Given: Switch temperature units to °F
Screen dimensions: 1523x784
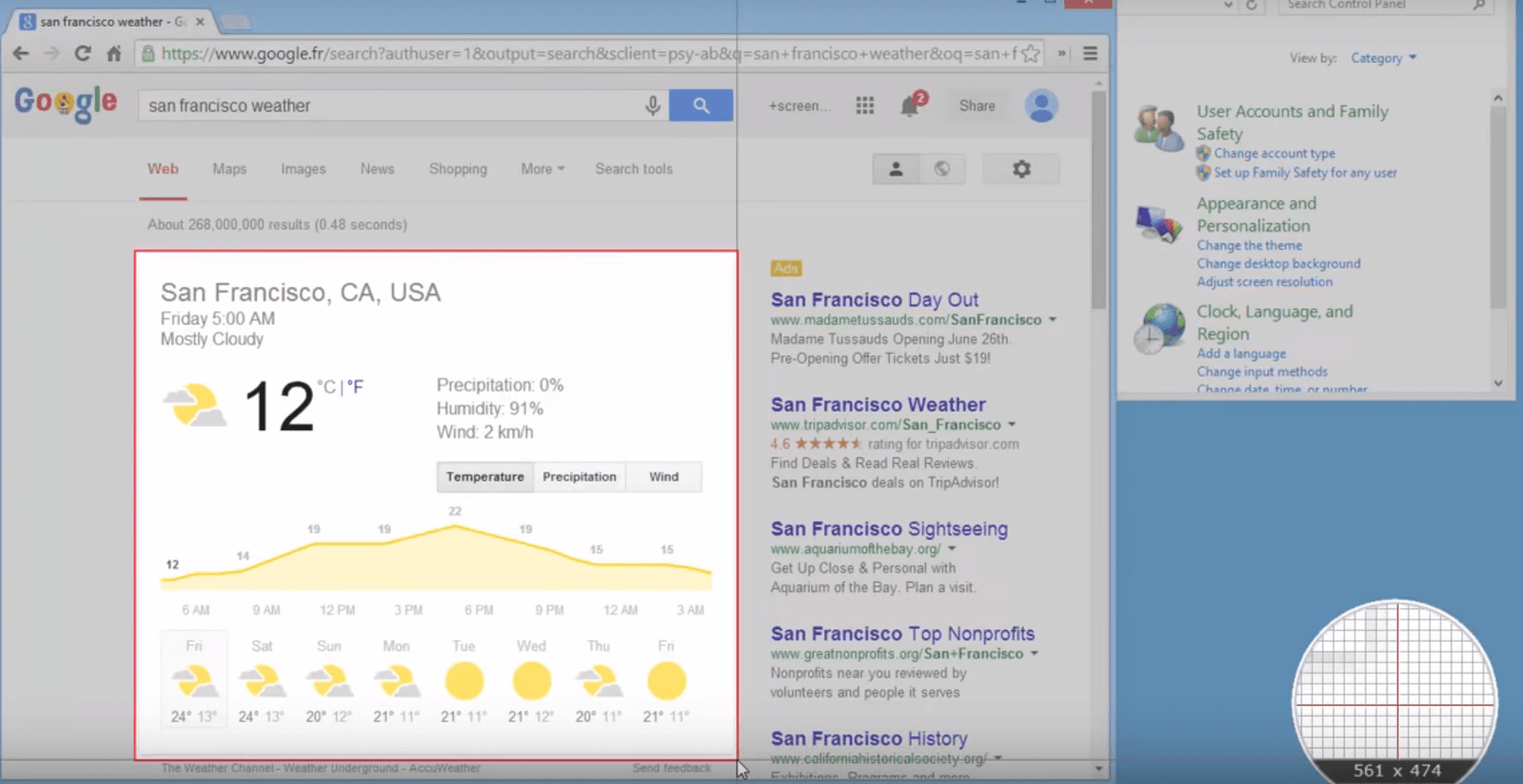Looking at the screenshot, I should [x=355, y=386].
